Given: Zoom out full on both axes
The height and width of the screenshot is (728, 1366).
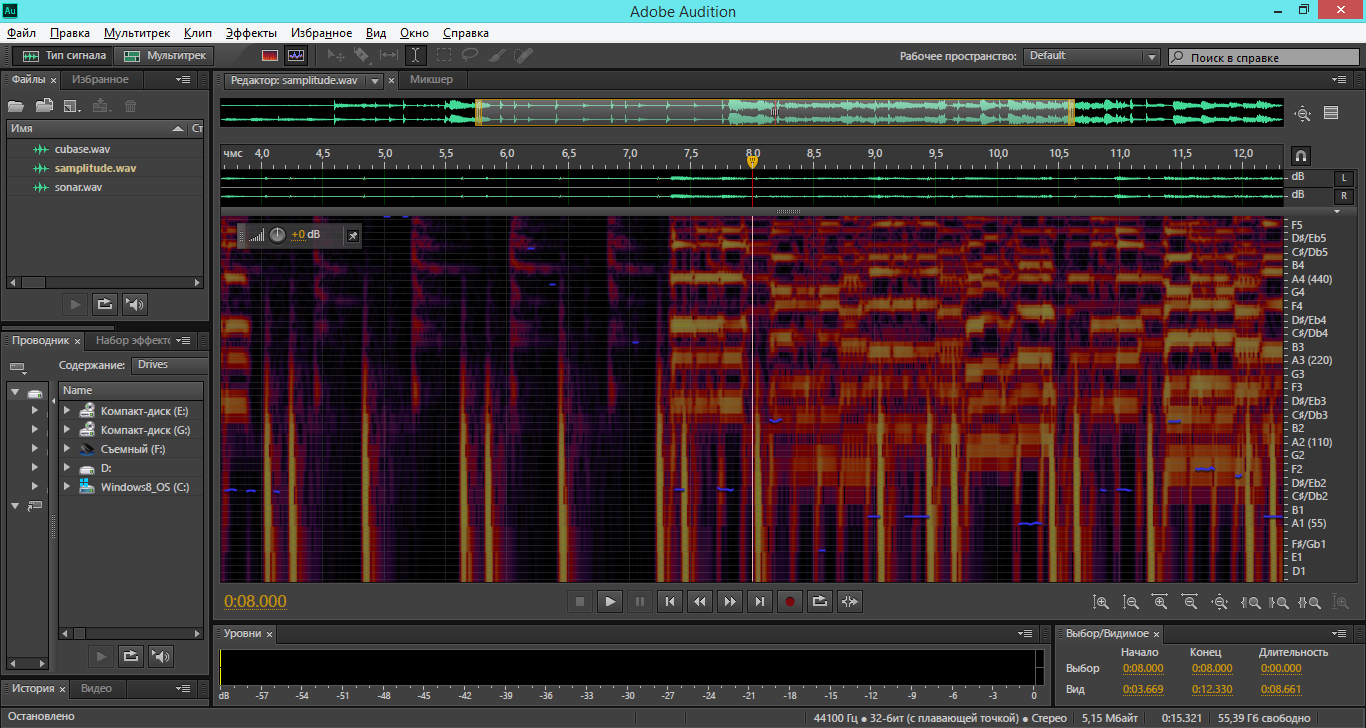Looking at the screenshot, I should click(x=1220, y=602).
